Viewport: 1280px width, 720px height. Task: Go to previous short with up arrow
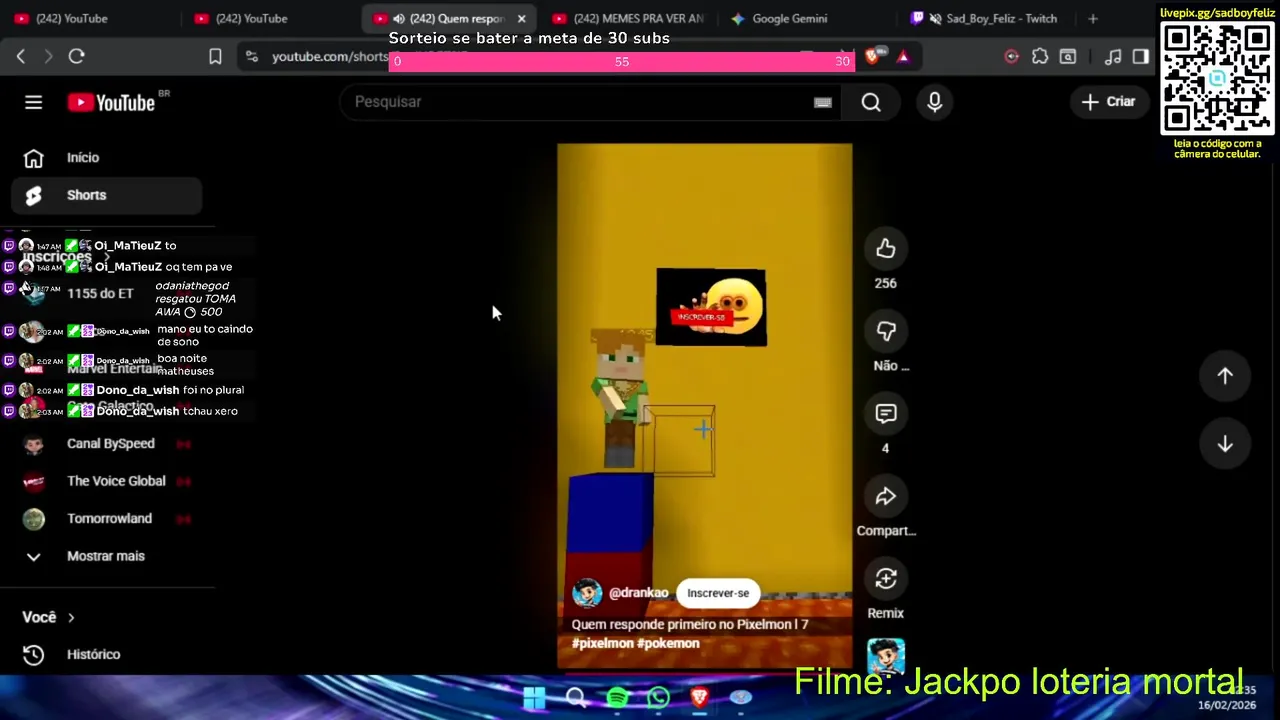pyautogui.click(x=1225, y=376)
